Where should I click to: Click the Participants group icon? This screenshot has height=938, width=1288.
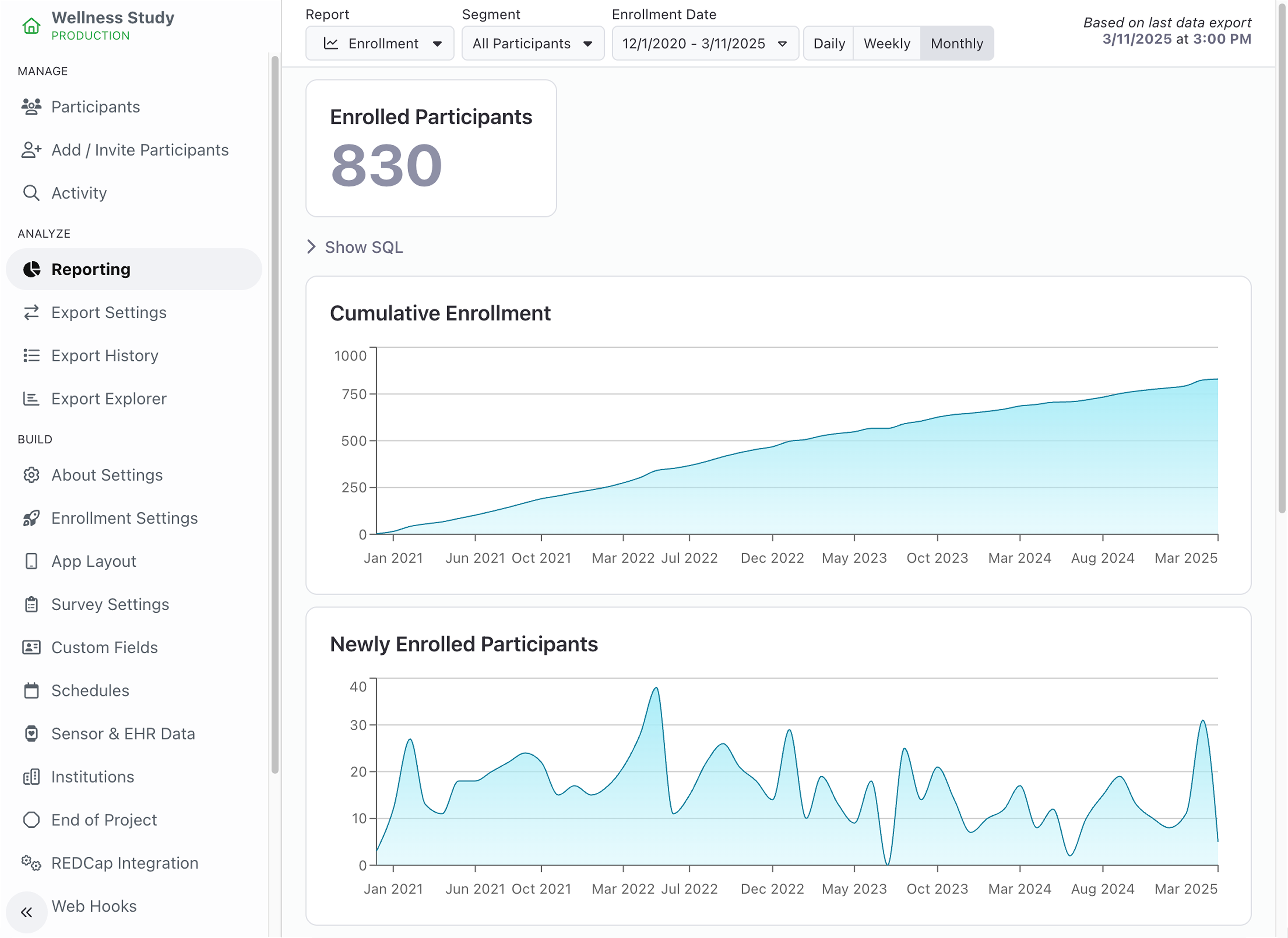31,107
